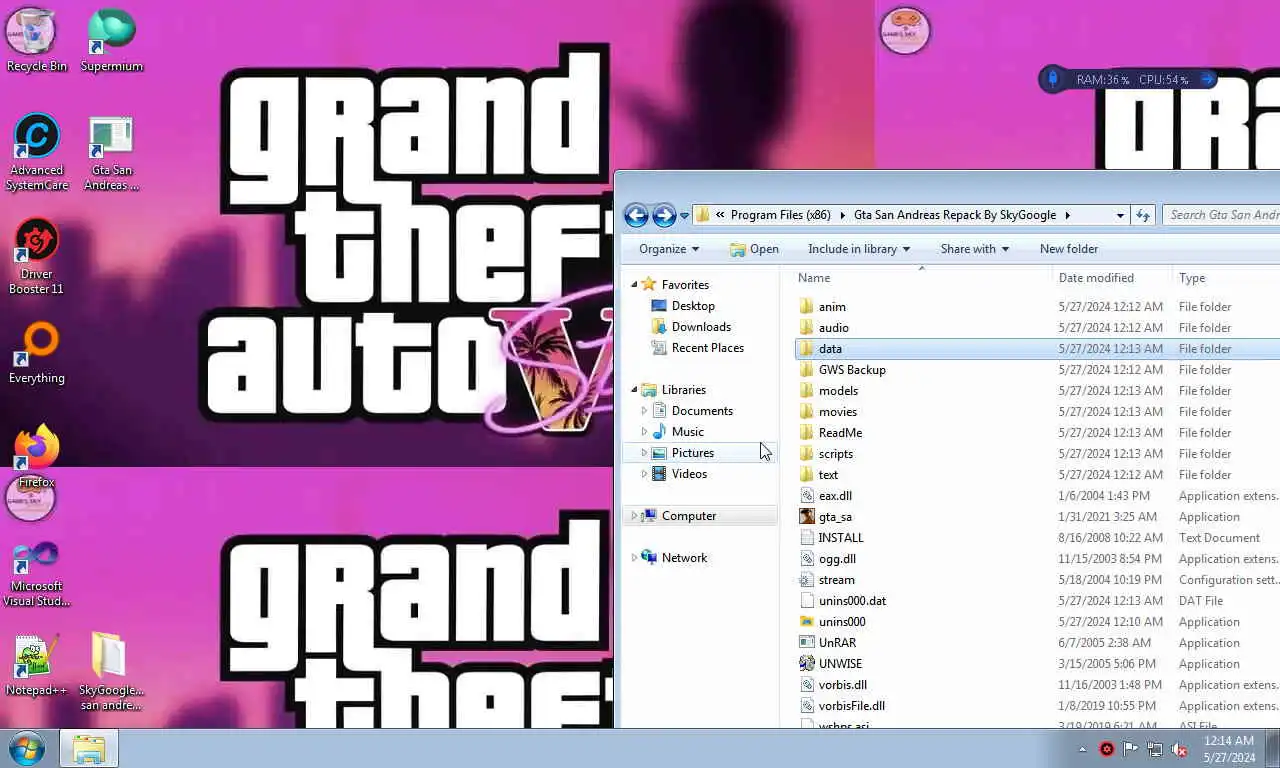Expand the Pictures library node
The height and width of the screenshot is (768, 1280).
click(x=644, y=453)
